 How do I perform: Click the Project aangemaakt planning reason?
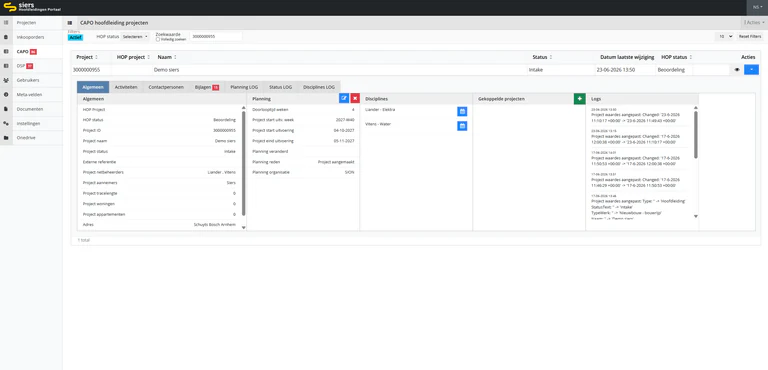336,162
